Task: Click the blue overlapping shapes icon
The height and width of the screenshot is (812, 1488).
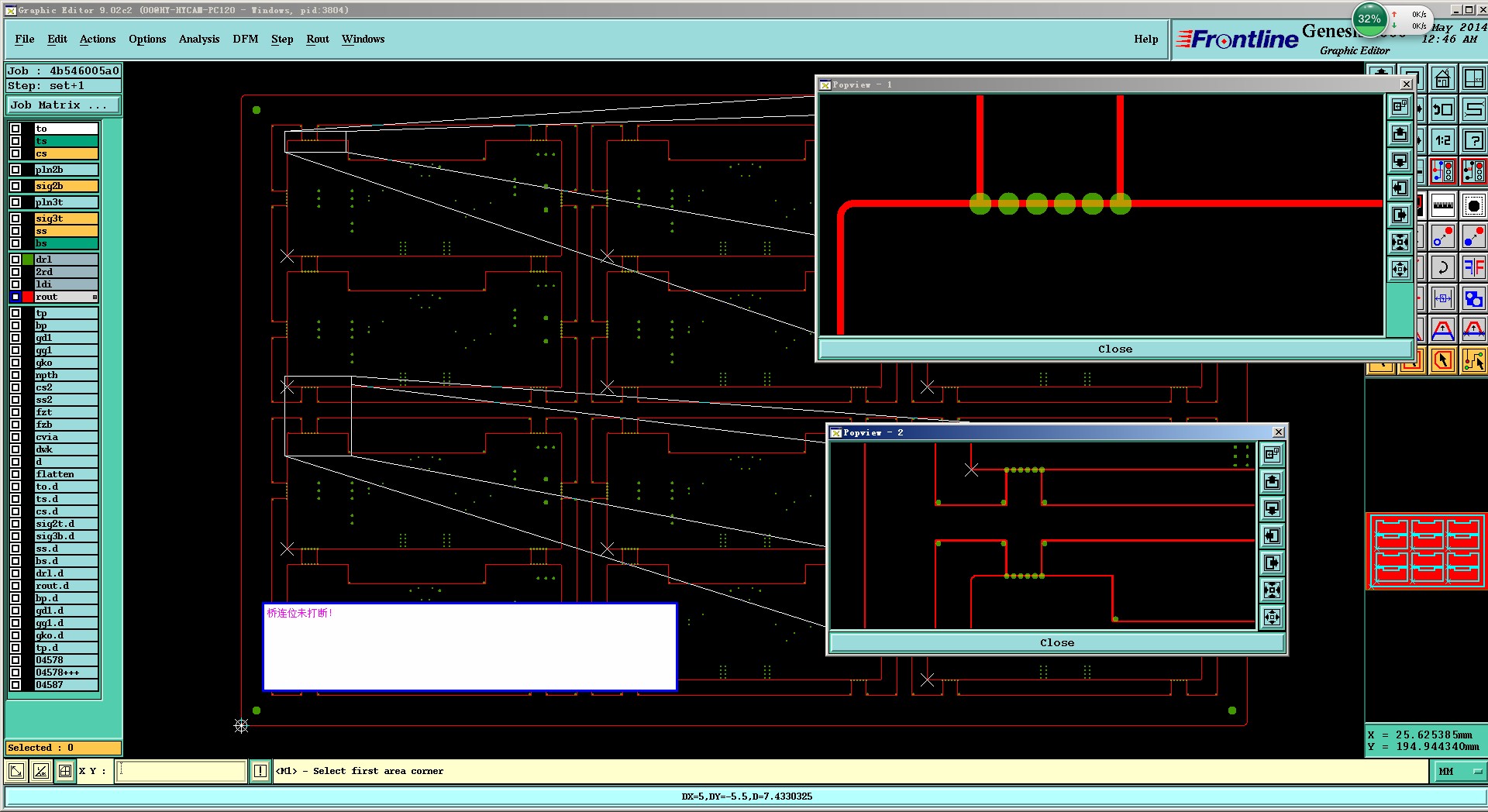Action: pyautogui.click(x=1473, y=298)
